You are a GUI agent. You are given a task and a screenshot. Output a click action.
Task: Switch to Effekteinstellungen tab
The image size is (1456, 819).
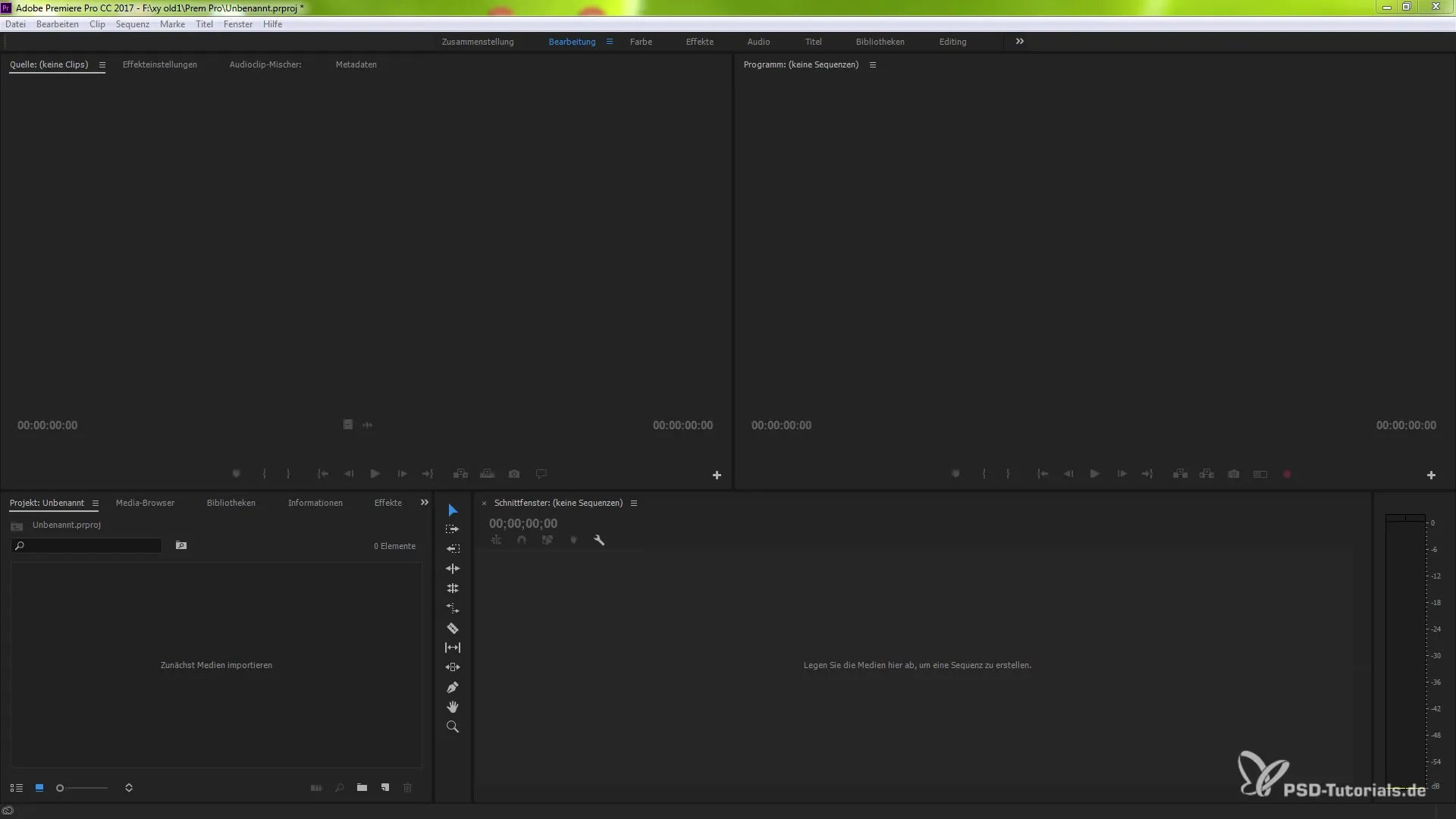pos(160,64)
